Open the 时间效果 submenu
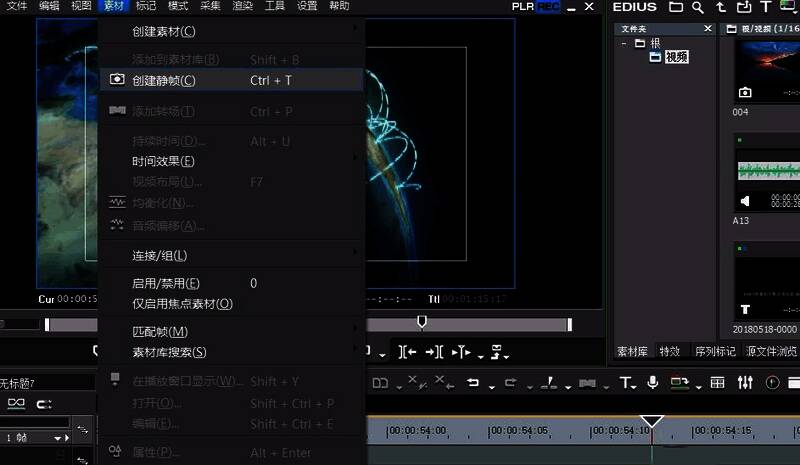 164,161
